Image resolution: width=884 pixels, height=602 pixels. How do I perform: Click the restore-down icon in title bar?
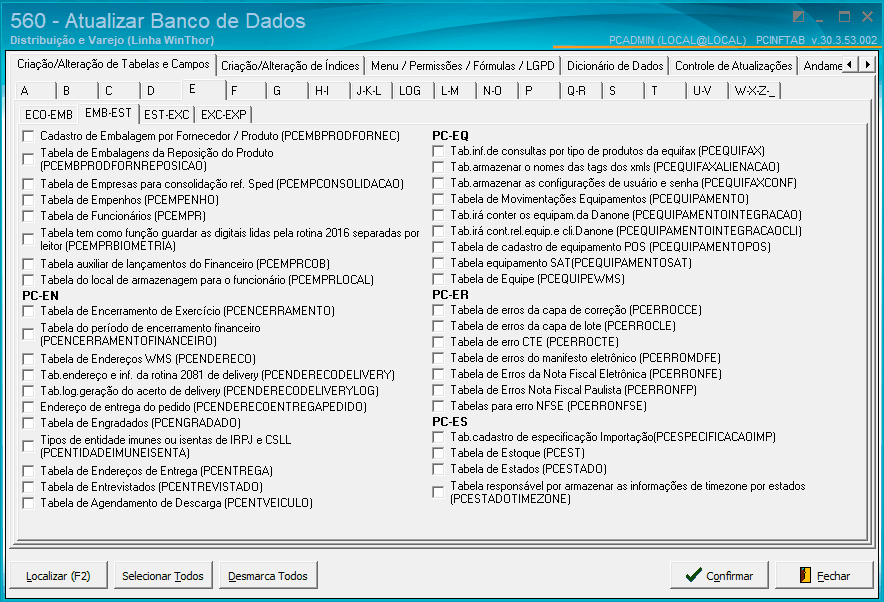coord(798,17)
